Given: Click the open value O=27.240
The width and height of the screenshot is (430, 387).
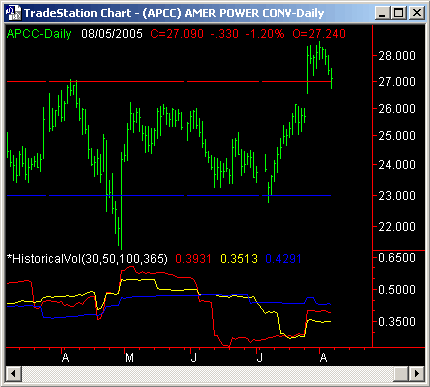Looking at the screenshot, I should pyautogui.click(x=319, y=34).
